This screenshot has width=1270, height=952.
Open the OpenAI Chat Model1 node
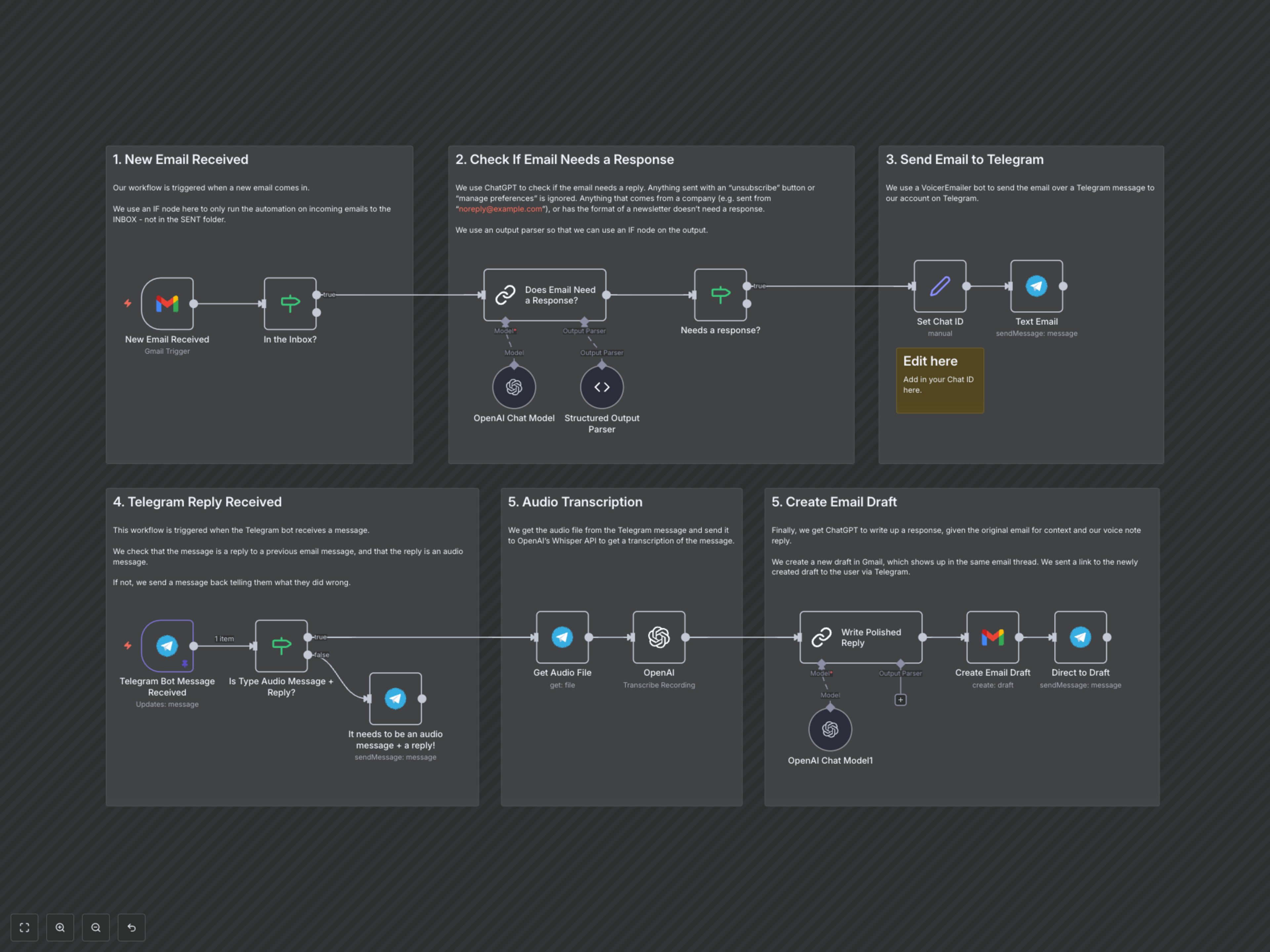(x=830, y=729)
